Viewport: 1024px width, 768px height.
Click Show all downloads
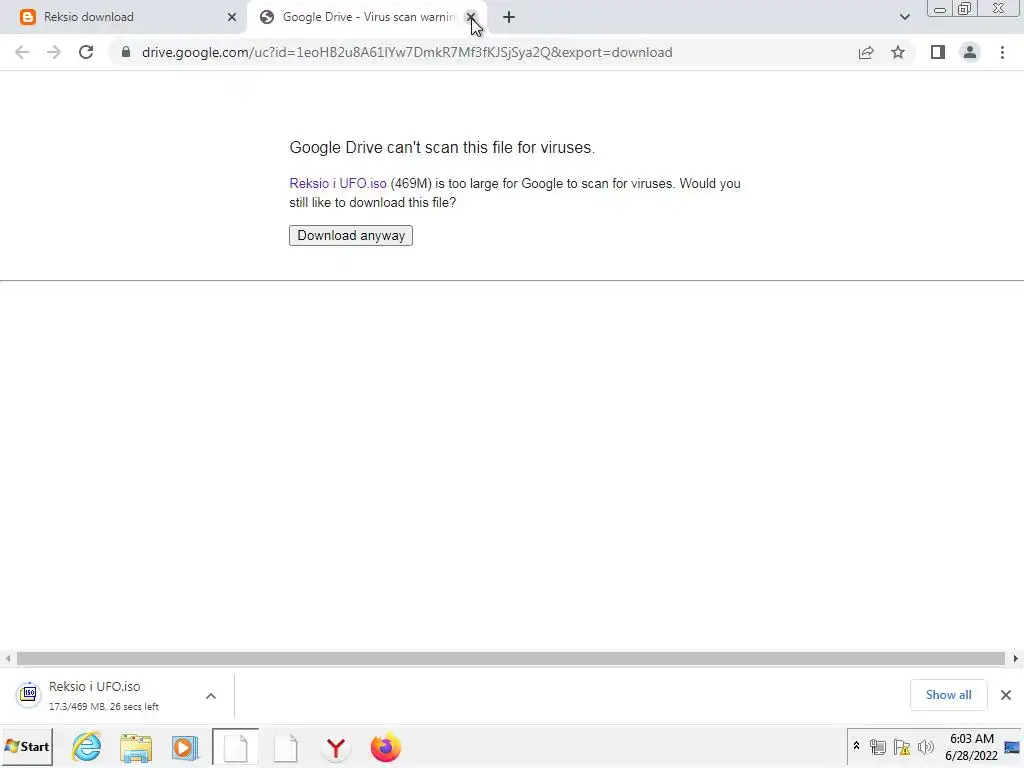coord(948,695)
